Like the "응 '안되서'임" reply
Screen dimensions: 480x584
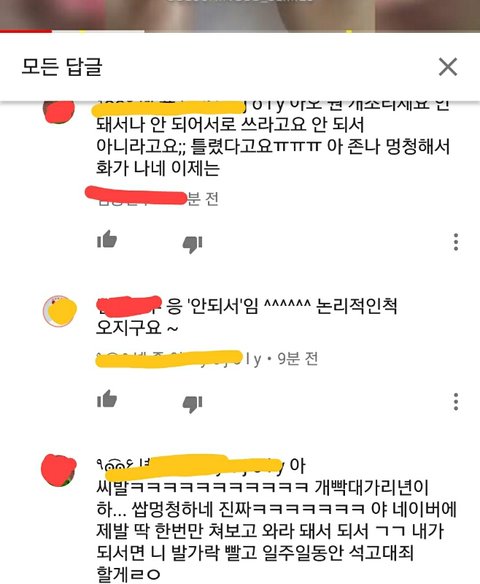107,399
